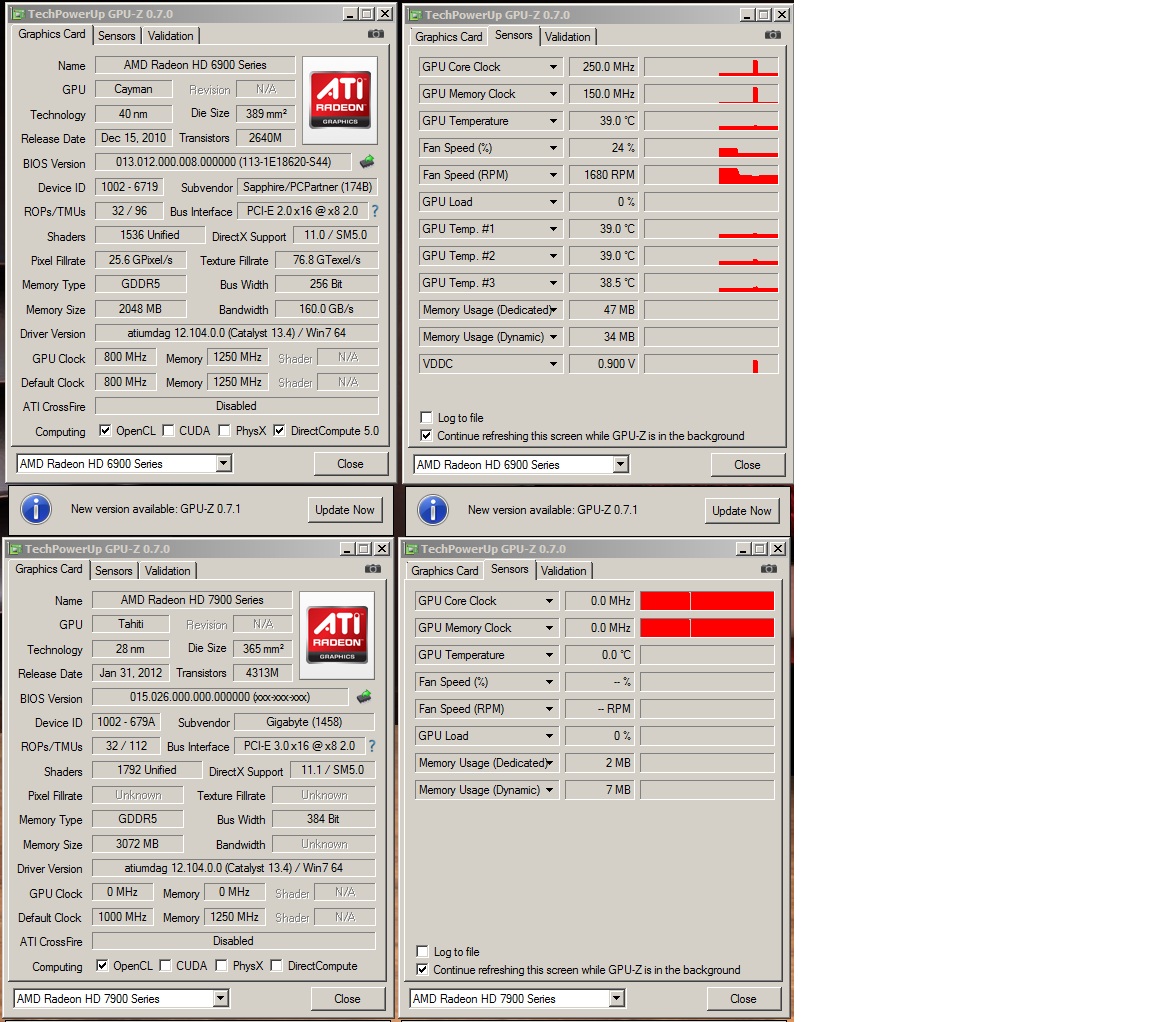Click Close button in HD 6900 Graphics Card window
1152x1022 pixels.
[x=350, y=464]
